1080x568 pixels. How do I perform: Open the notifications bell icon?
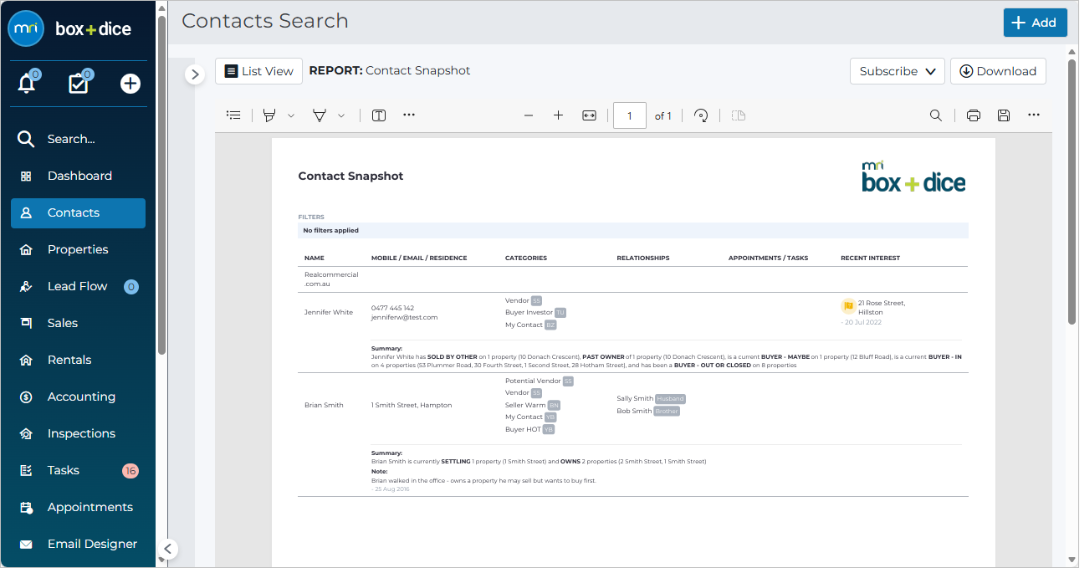[x=26, y=83]
